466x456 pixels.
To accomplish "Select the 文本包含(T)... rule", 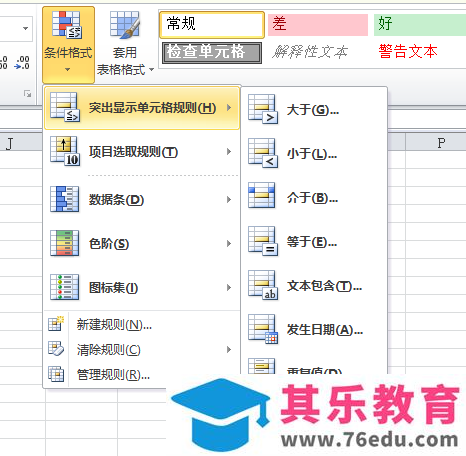I will (x=314, y=286).
